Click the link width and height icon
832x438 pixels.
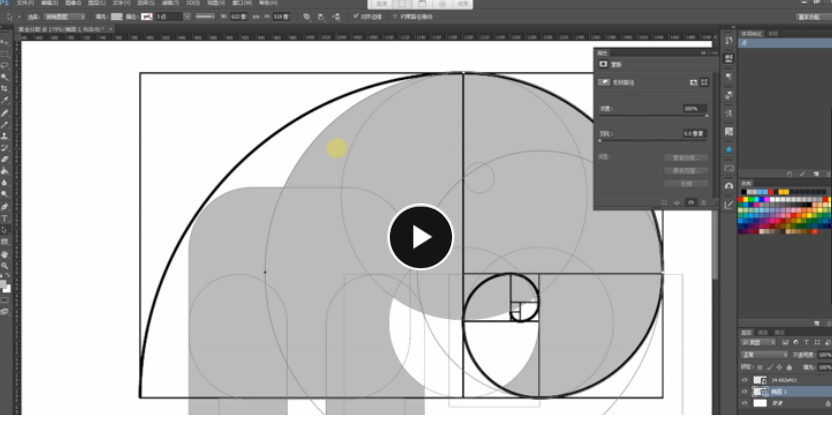click(x=256, y=16)
